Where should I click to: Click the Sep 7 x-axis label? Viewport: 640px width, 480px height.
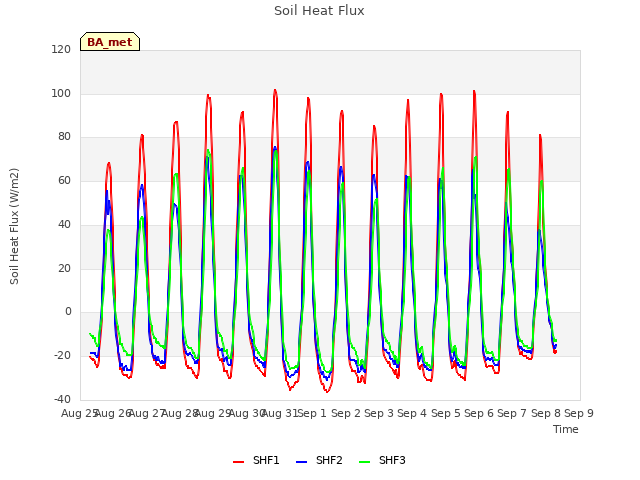[x=512, y=413]
